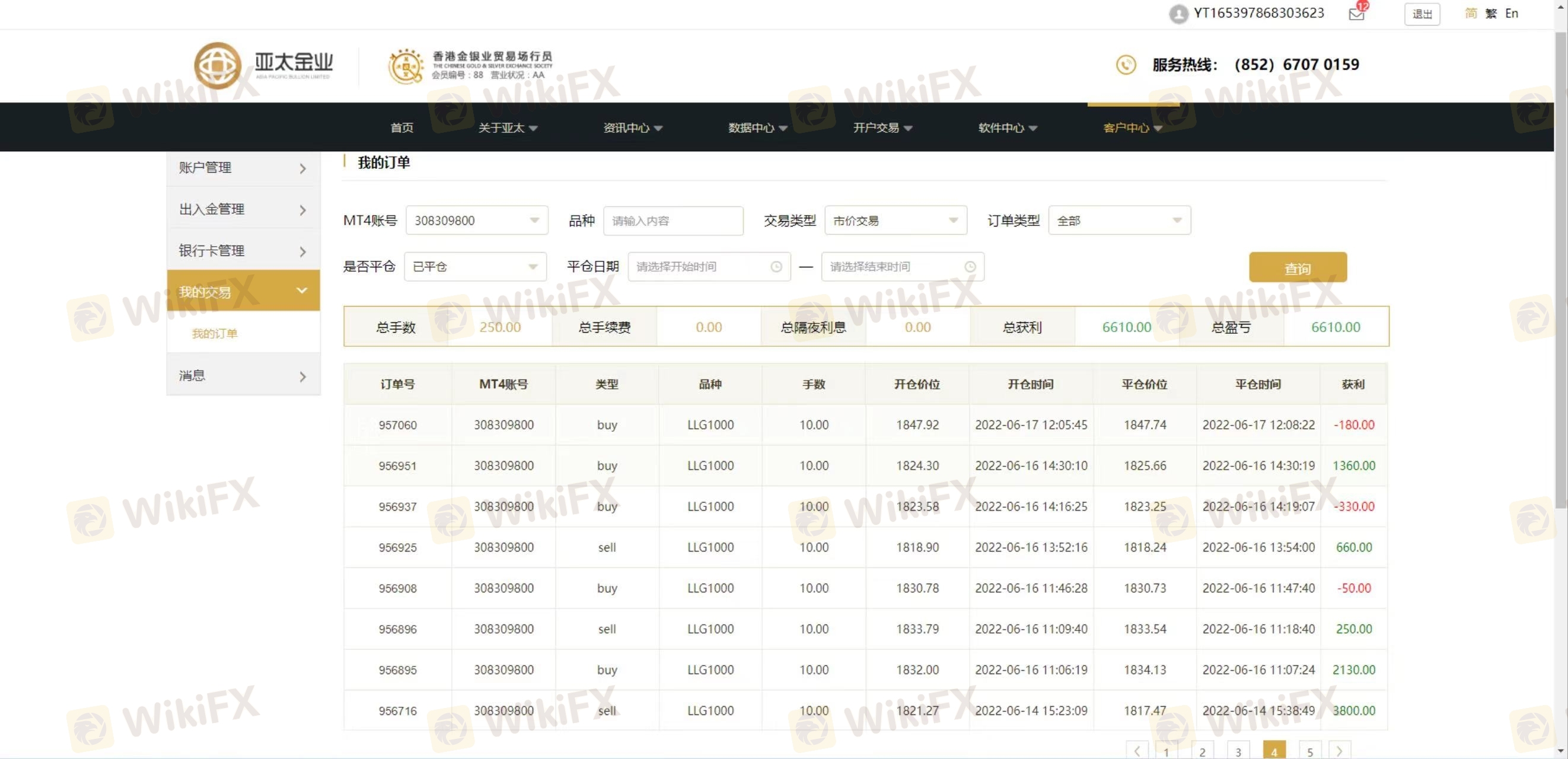Open the MT4账号 account dropdown
1568x759 pixels.
tap(477, 221)
